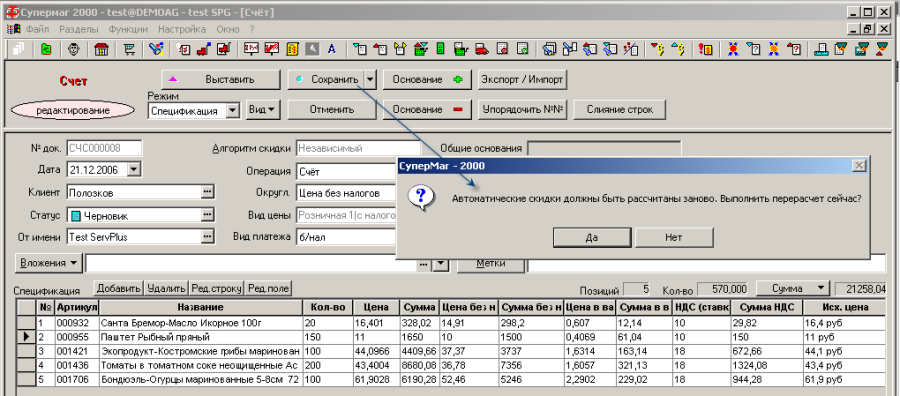Expand the Режим Спецификация combo box
The height and width of the screenshot is (396, 900).
click(232, 111)
